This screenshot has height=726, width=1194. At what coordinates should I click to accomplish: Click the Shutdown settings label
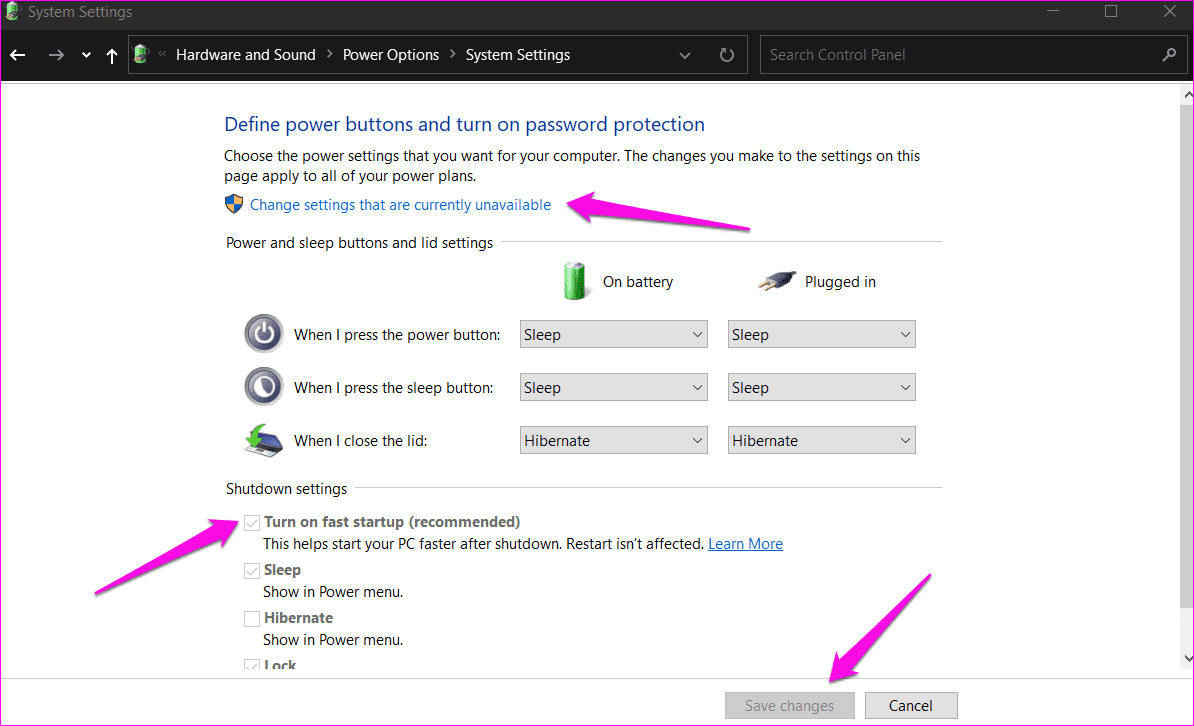coord(286,489)
